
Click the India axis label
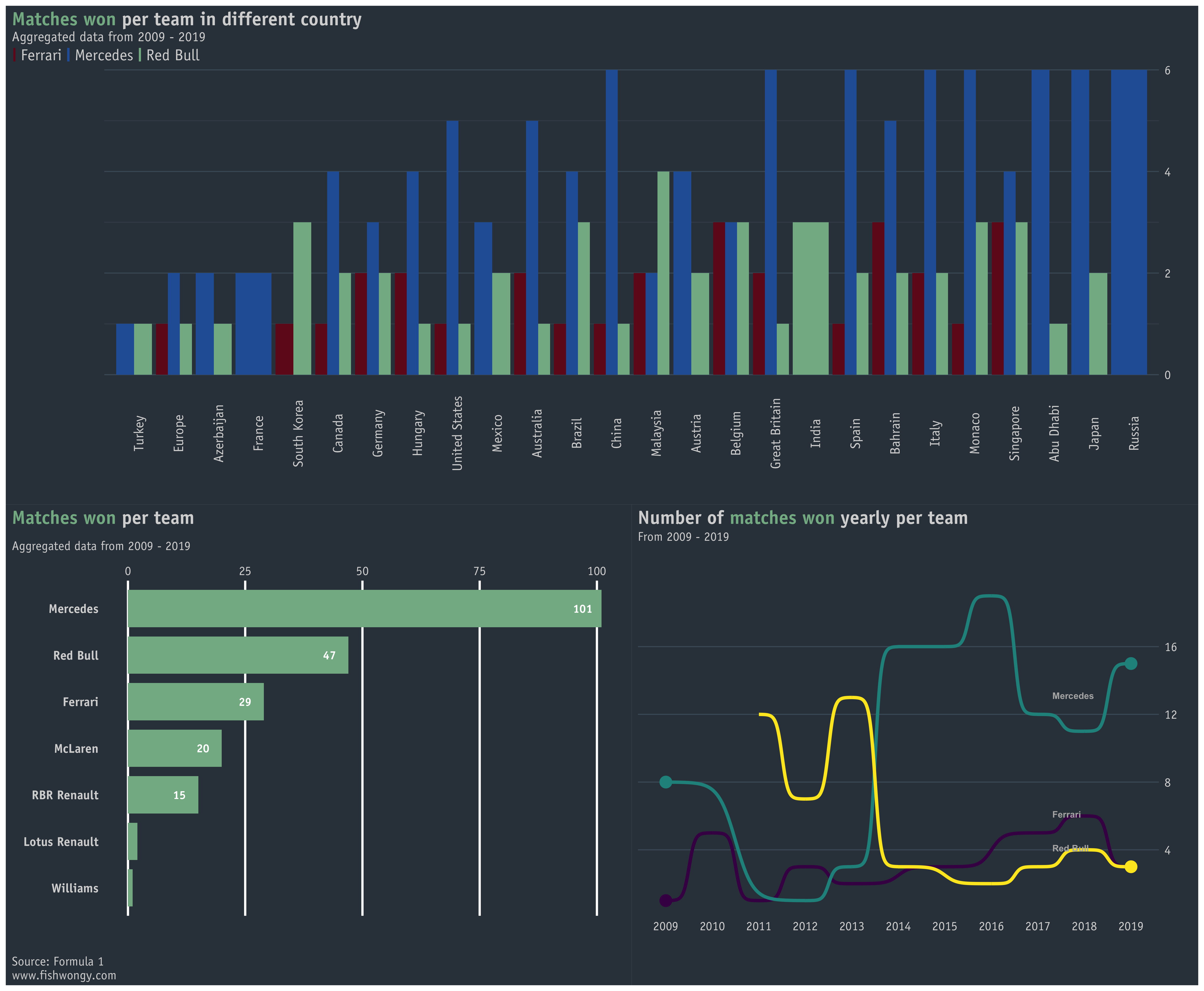(x=815, y=433)
